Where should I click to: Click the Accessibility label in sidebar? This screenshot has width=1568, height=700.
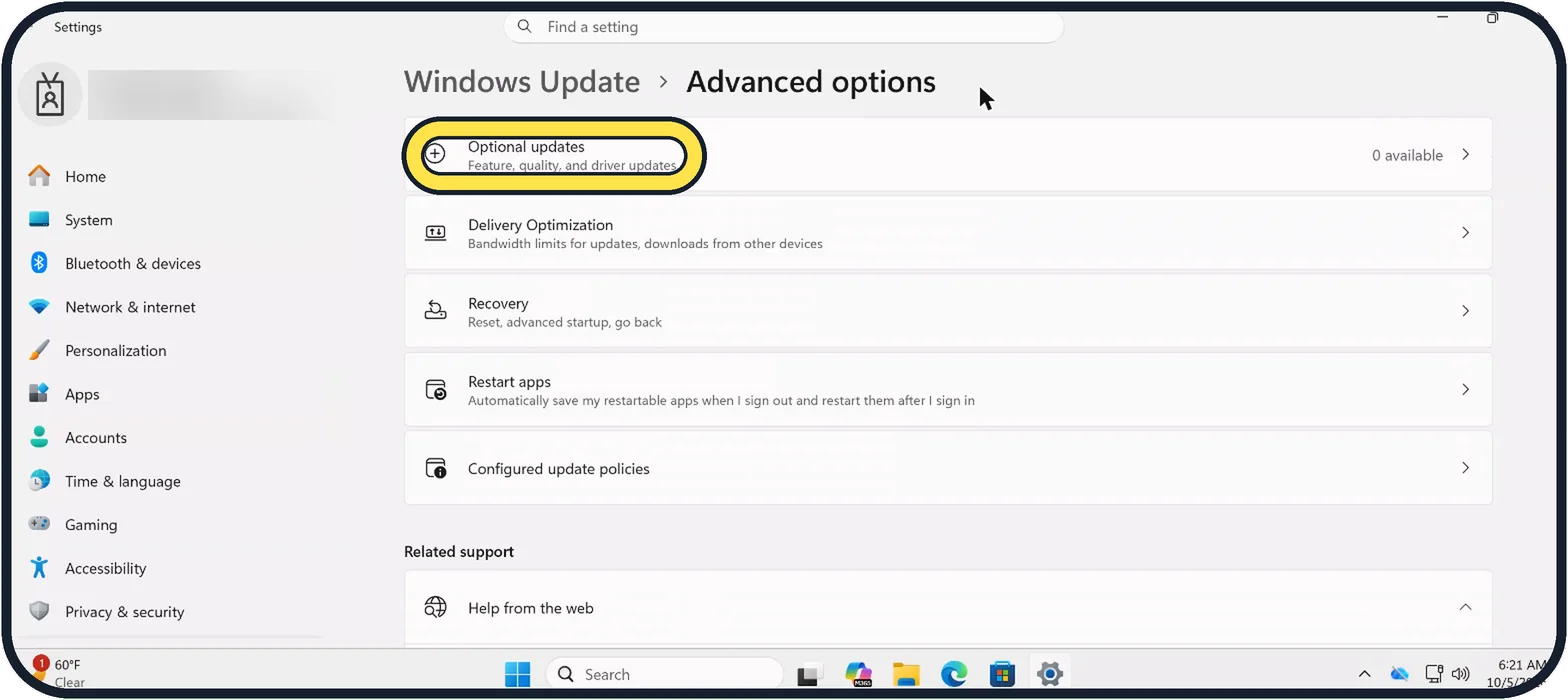pos(106,568)
